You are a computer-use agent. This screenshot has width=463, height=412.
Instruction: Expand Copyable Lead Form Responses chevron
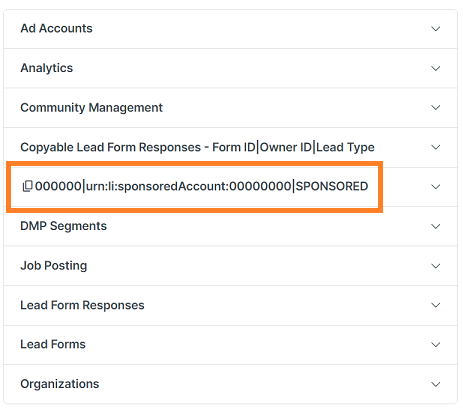[436, 147]
